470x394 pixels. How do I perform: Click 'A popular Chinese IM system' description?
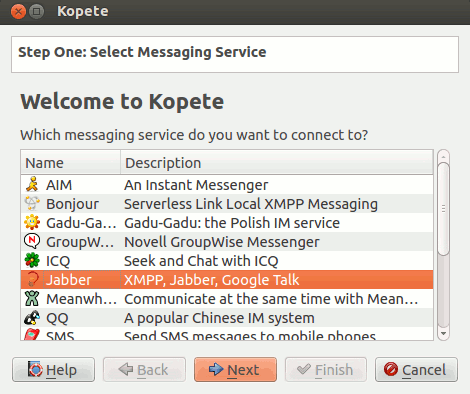(219, 318)
